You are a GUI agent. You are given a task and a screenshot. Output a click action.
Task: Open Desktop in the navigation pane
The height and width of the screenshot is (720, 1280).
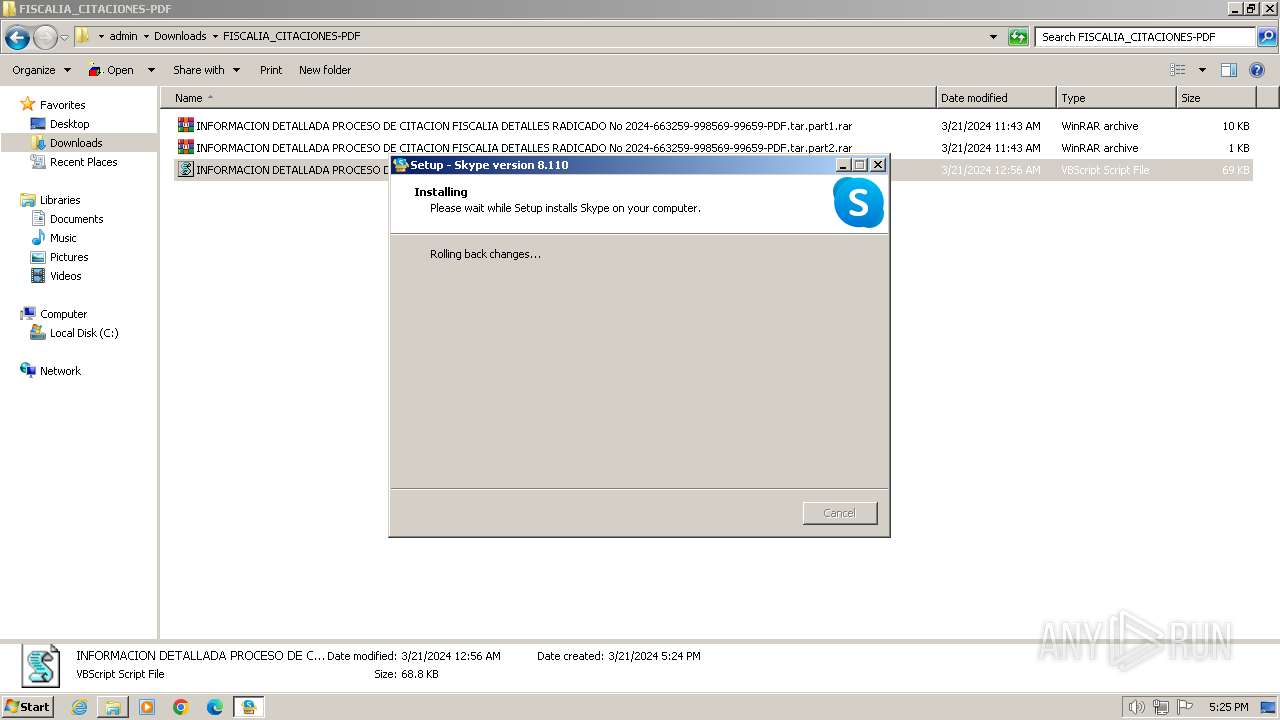pos(69,124)
